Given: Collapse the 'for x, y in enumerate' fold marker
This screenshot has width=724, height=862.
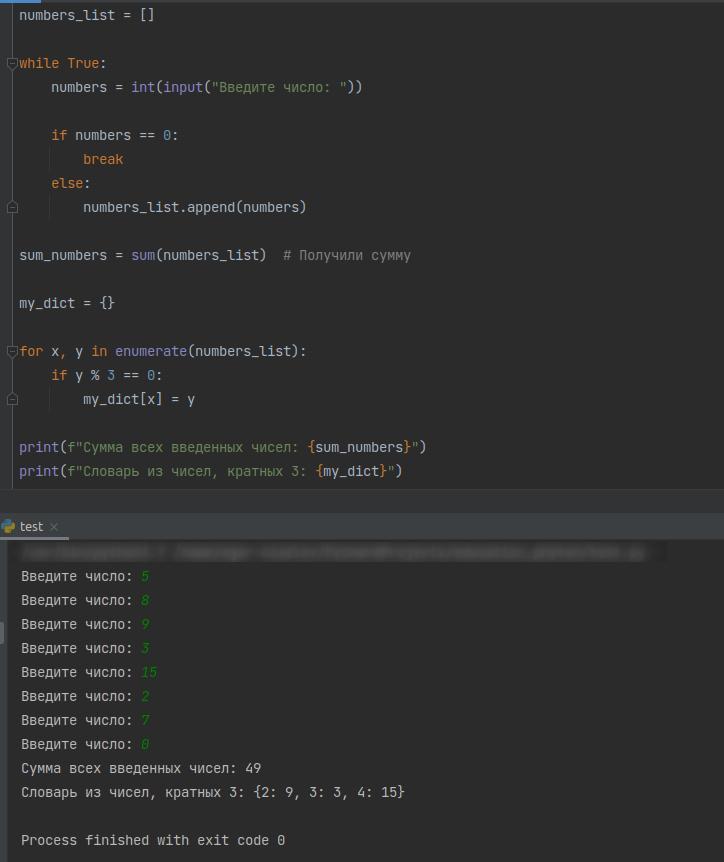Looking at the screenshot, I should click(12, 351).
